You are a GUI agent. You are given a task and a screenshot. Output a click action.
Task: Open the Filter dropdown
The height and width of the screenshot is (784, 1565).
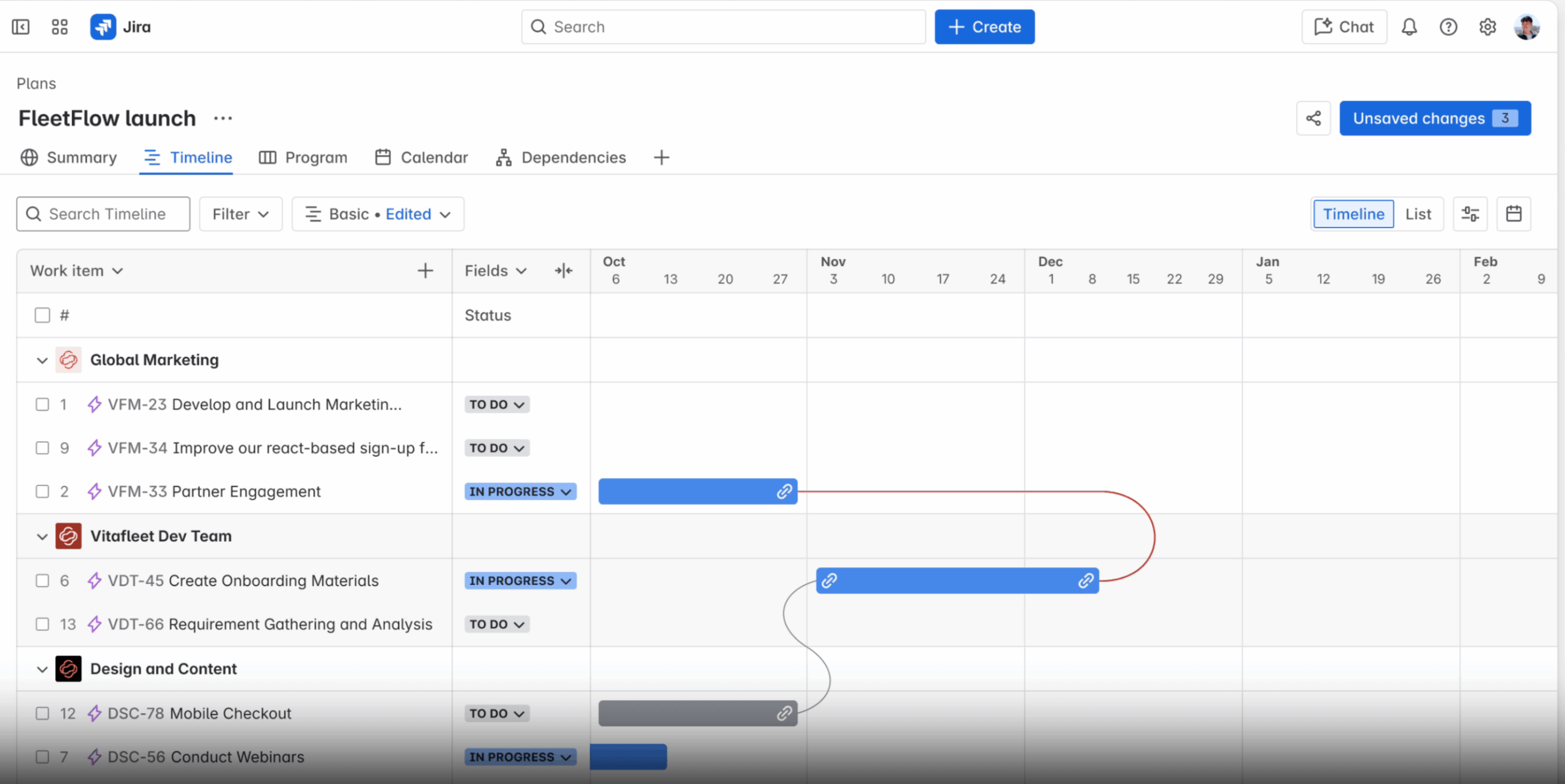click(x=241, y=214)
